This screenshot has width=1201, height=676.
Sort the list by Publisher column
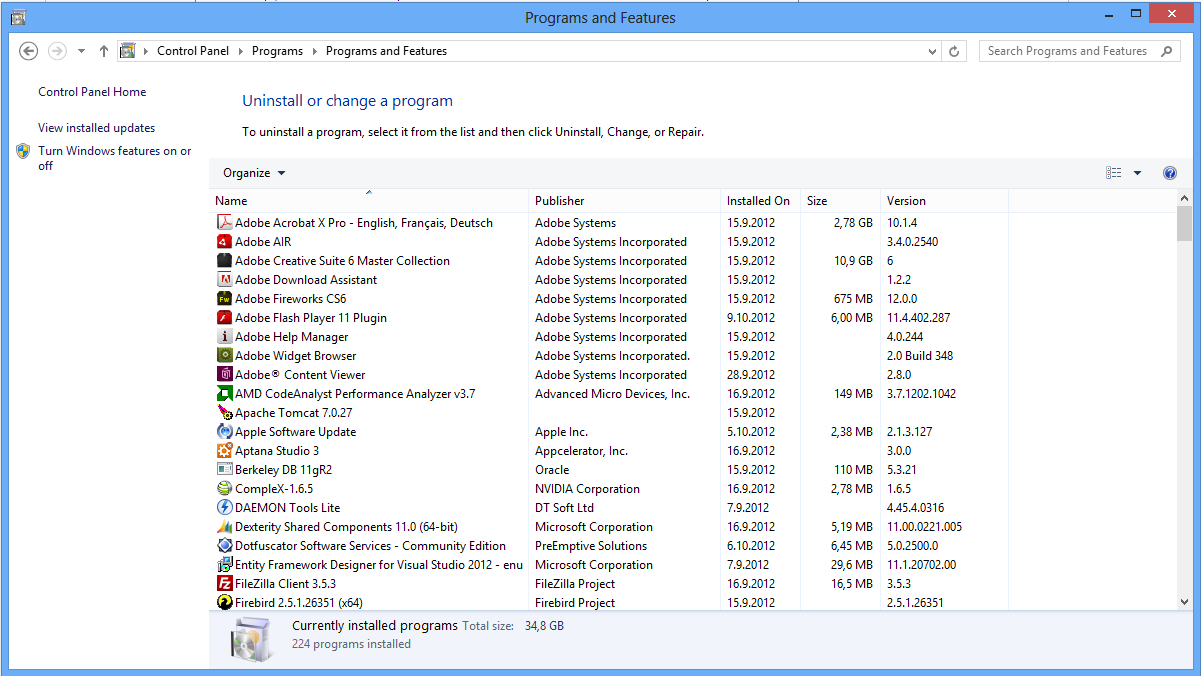coord(560,201)
